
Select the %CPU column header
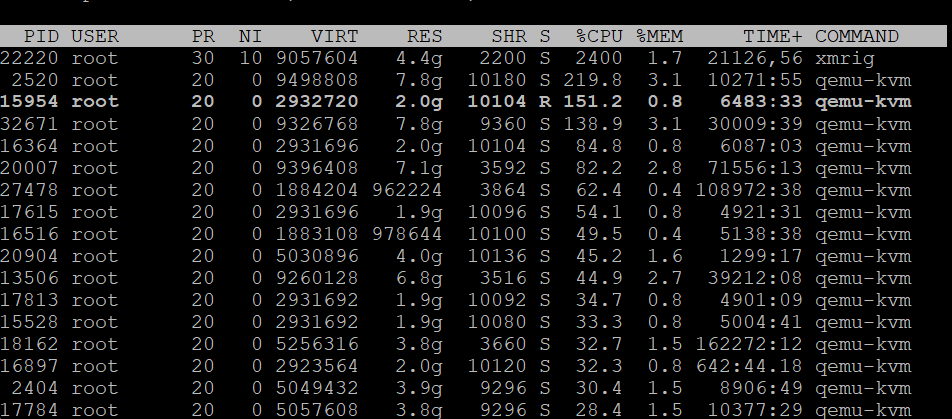[x=598, y=36]
